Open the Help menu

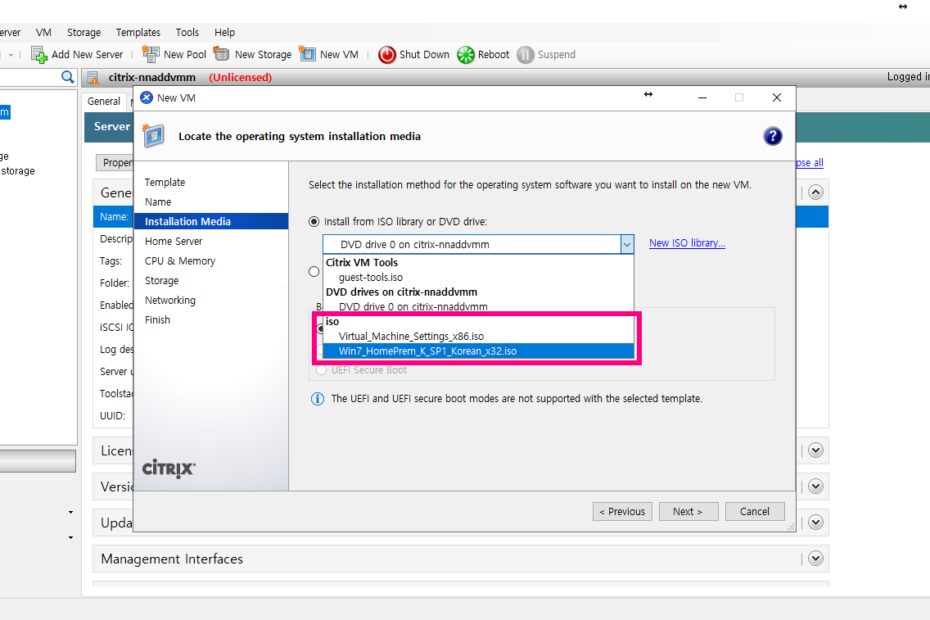[x=224, y=32]
